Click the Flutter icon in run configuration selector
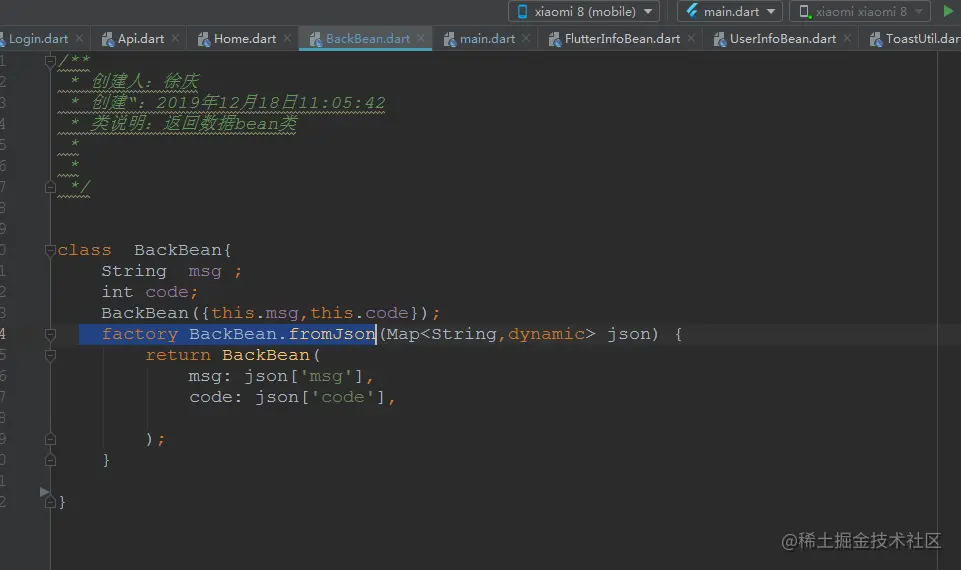 point(692,10)
